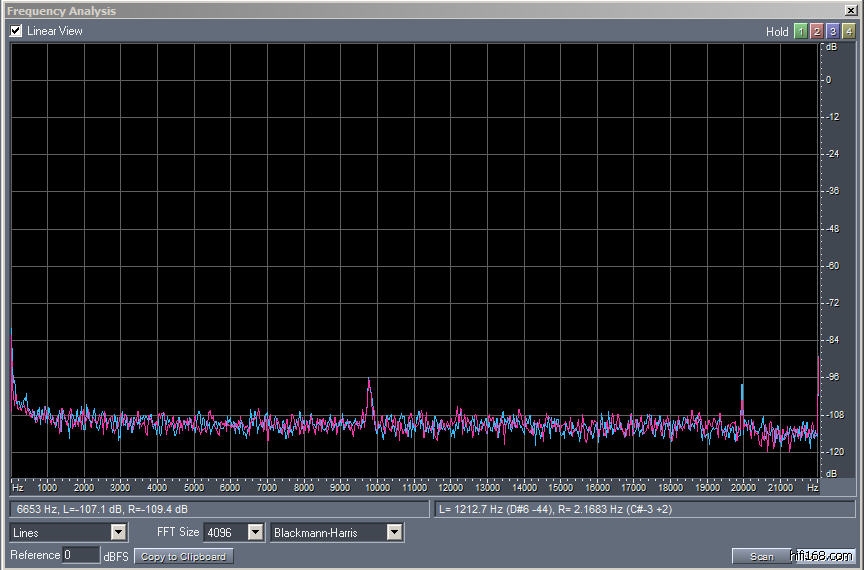The image size is (864, 570).
Task: Click the Reference dBFS input field
Action: [80, 555]
